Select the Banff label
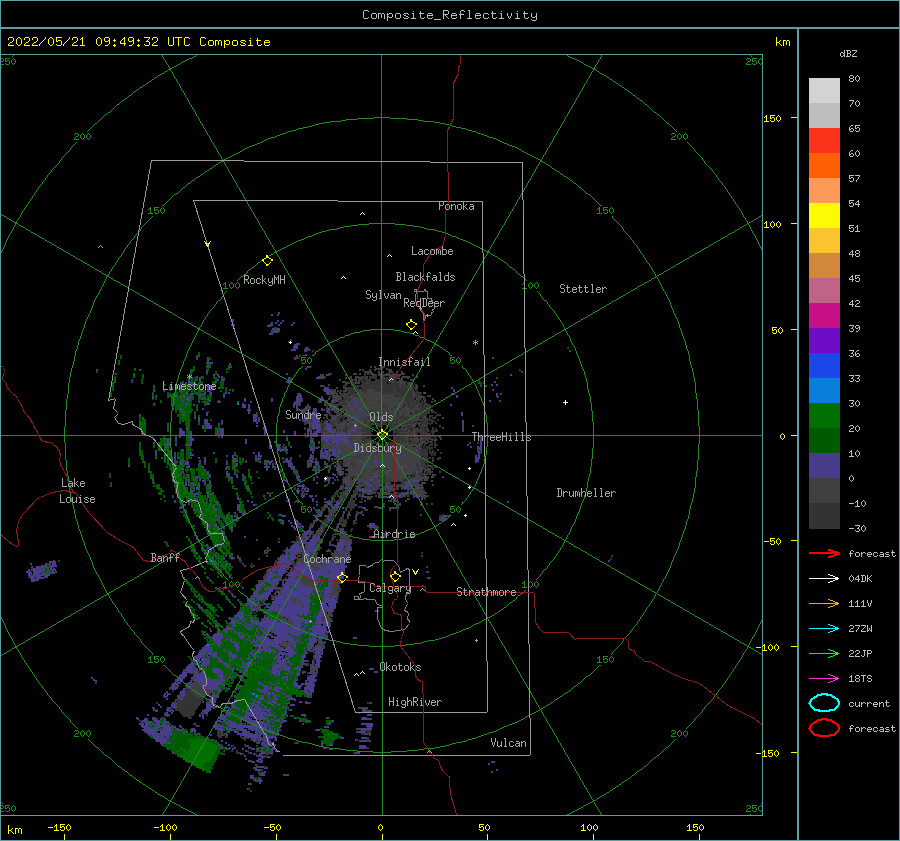Screen dimensions: 900x841 (165, 557)
